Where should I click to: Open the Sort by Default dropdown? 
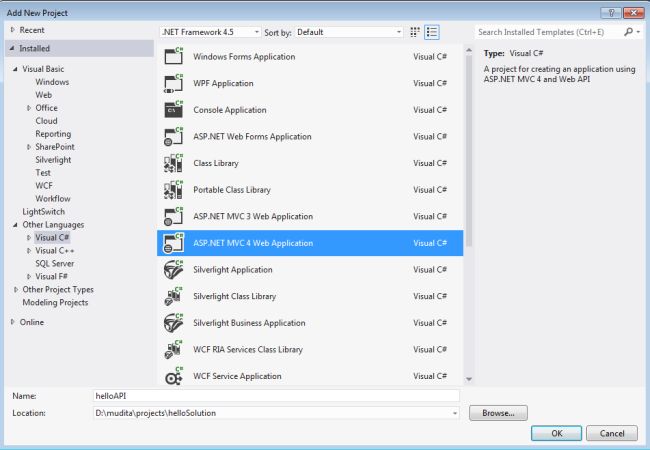349,32
